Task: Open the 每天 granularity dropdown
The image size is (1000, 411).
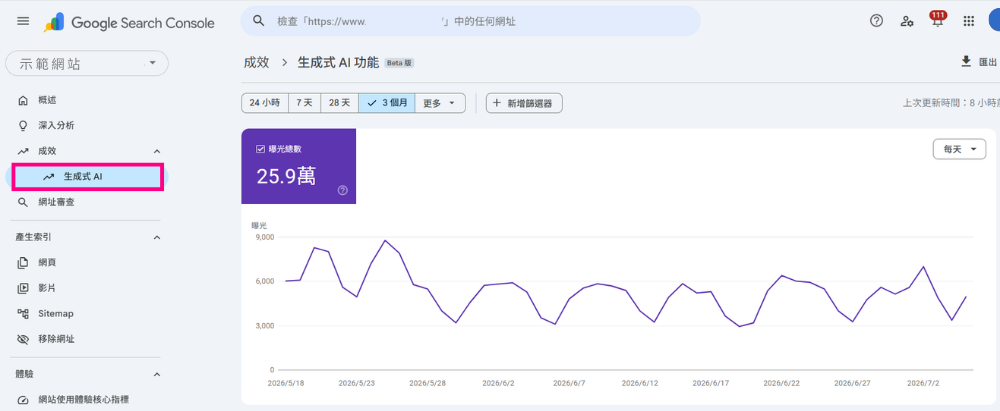Action: point(959,149)
